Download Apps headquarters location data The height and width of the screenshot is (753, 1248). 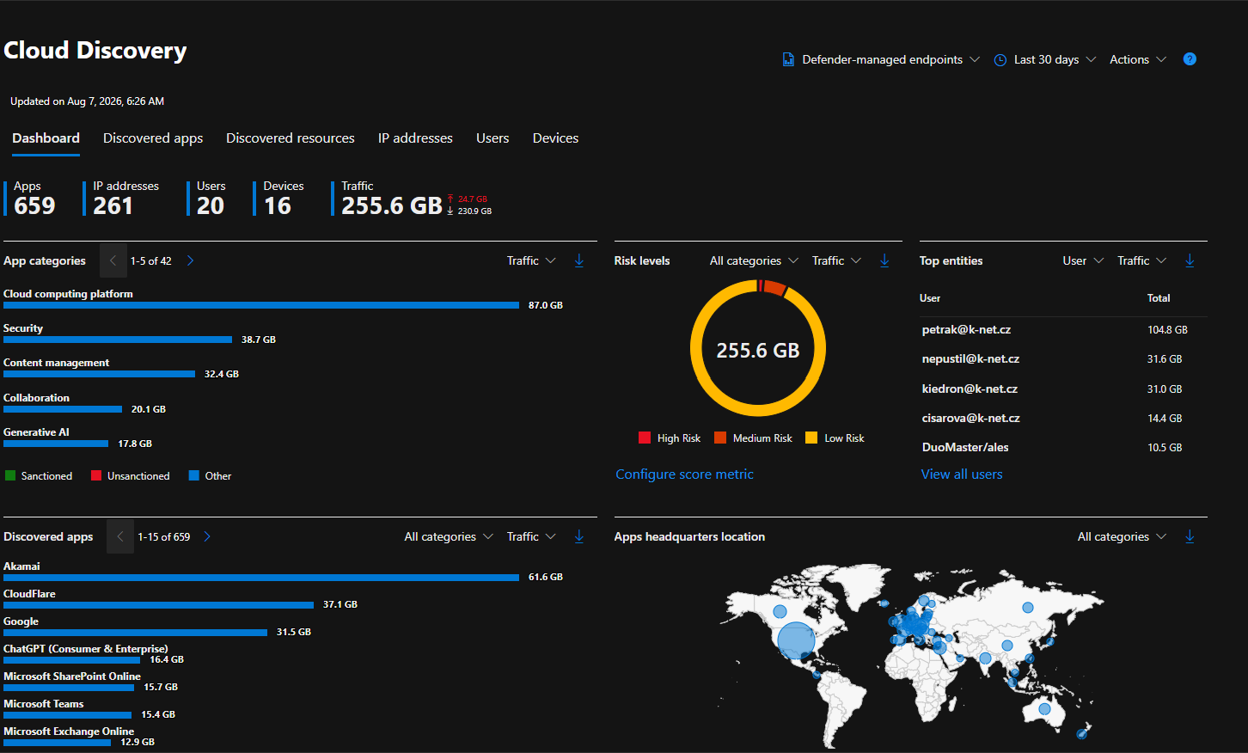(x=1189, y=537)
